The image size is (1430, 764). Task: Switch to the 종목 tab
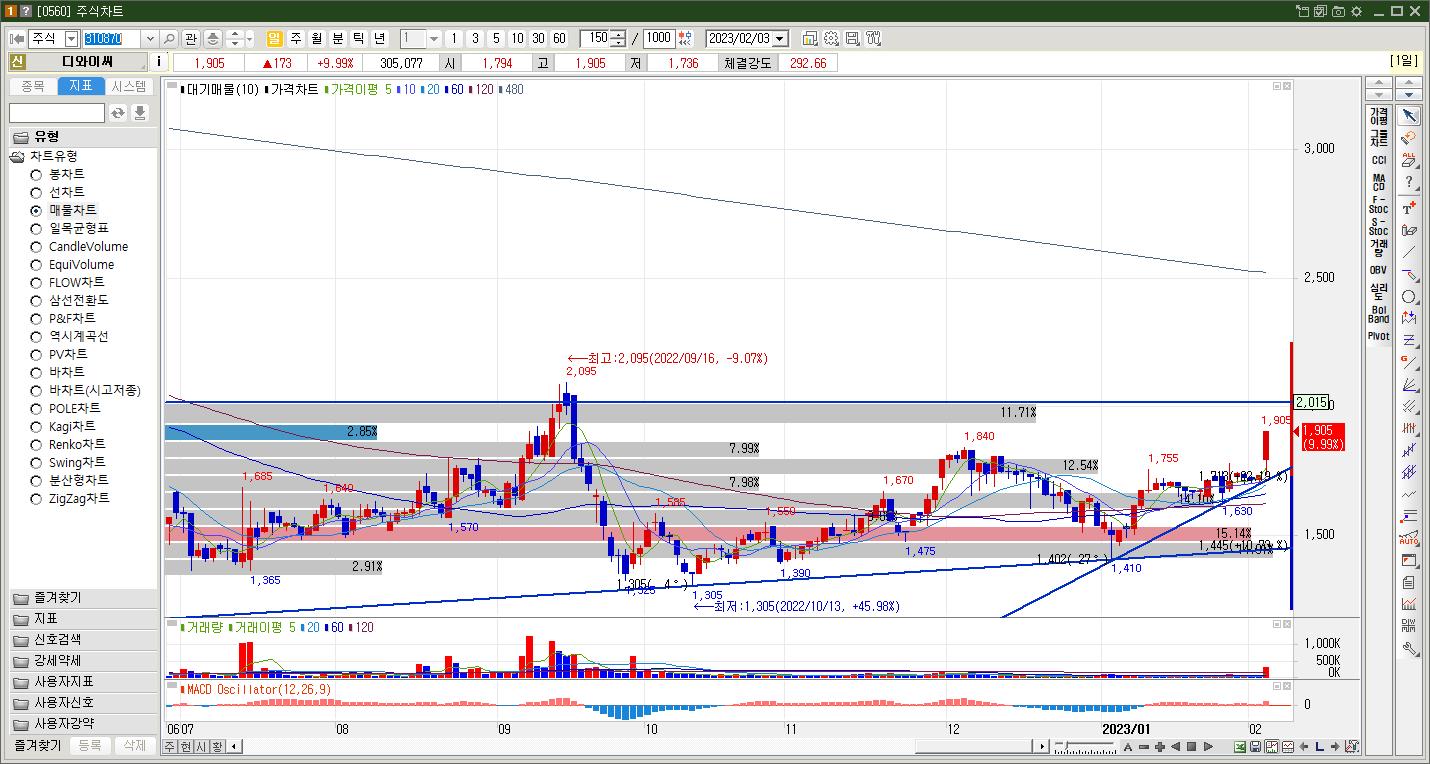(x=33, y=87)
